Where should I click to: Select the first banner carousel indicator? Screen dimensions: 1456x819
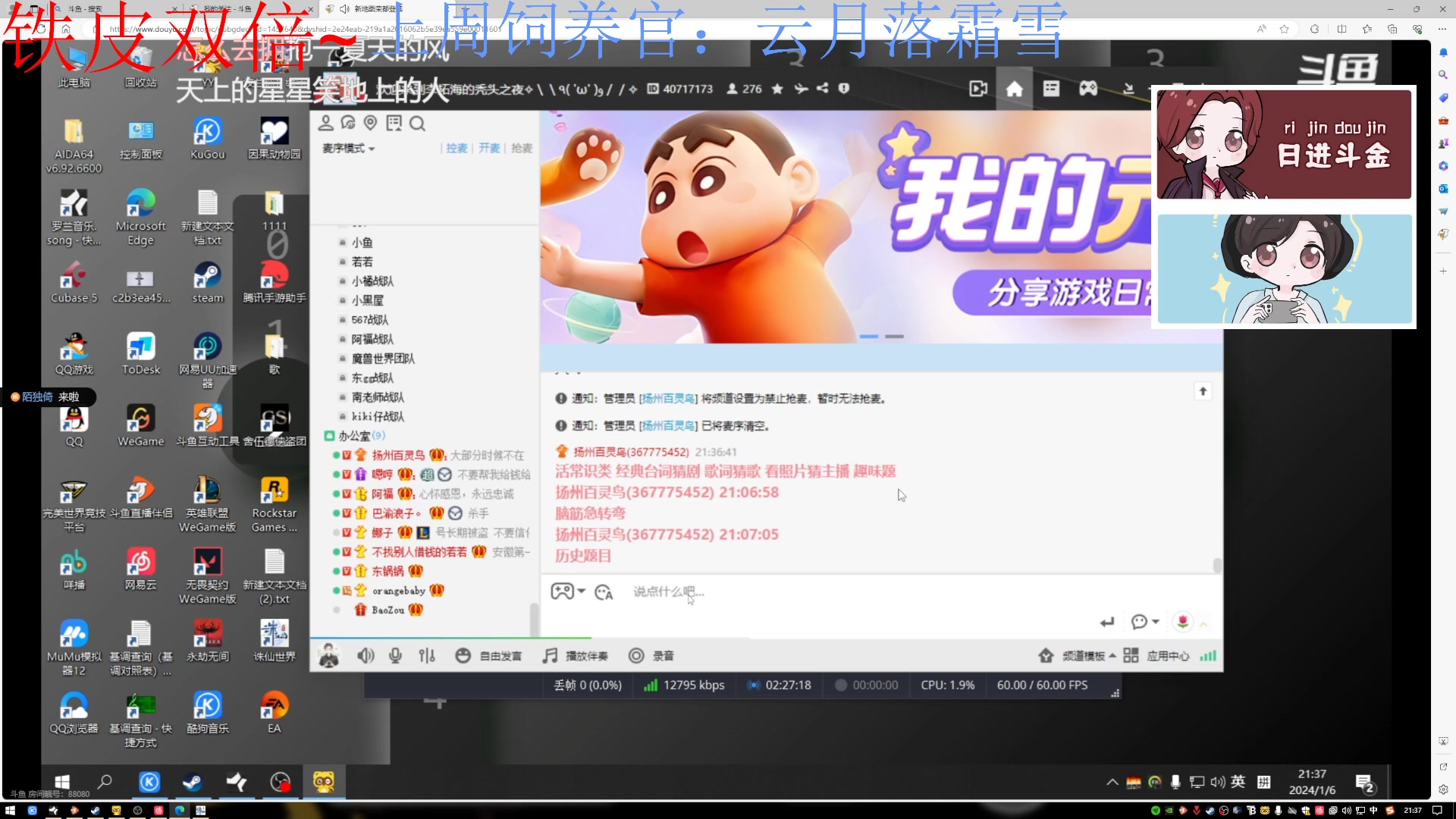coord(869,336)
